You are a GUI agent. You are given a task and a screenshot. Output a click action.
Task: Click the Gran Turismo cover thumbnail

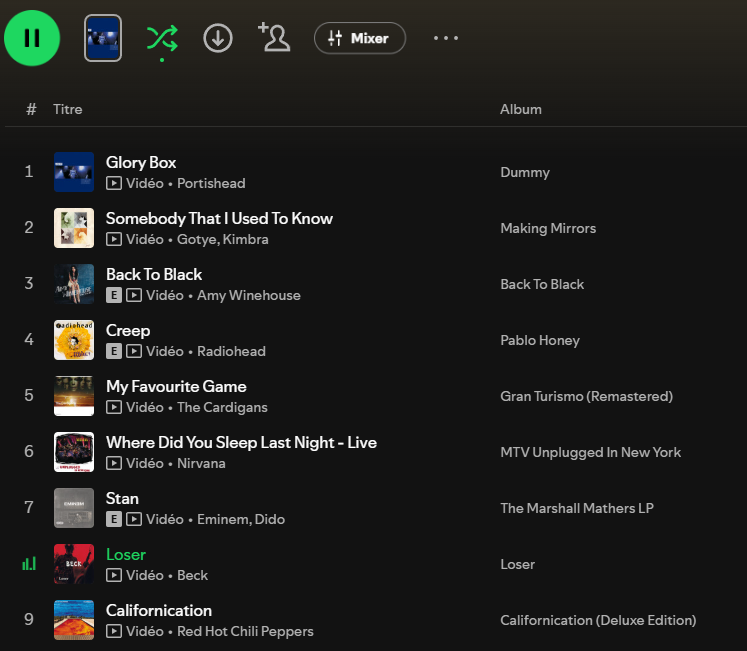(x=74, y=396)
